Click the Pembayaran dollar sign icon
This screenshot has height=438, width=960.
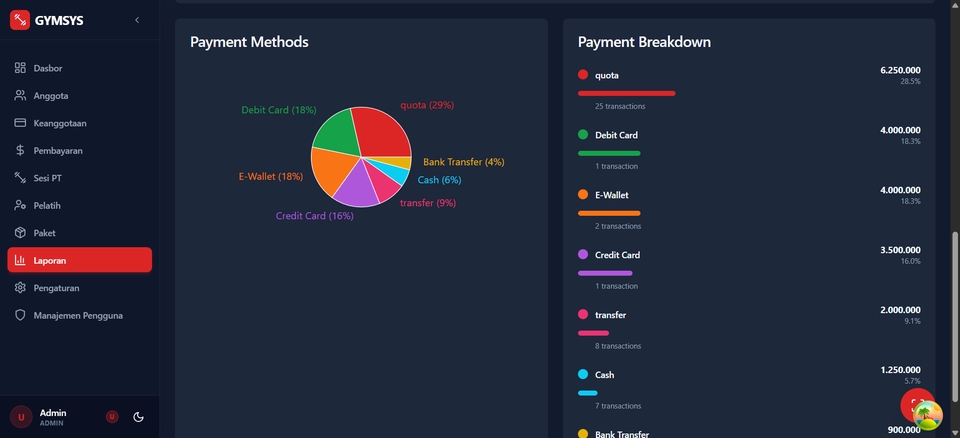[x=20, y=151]
